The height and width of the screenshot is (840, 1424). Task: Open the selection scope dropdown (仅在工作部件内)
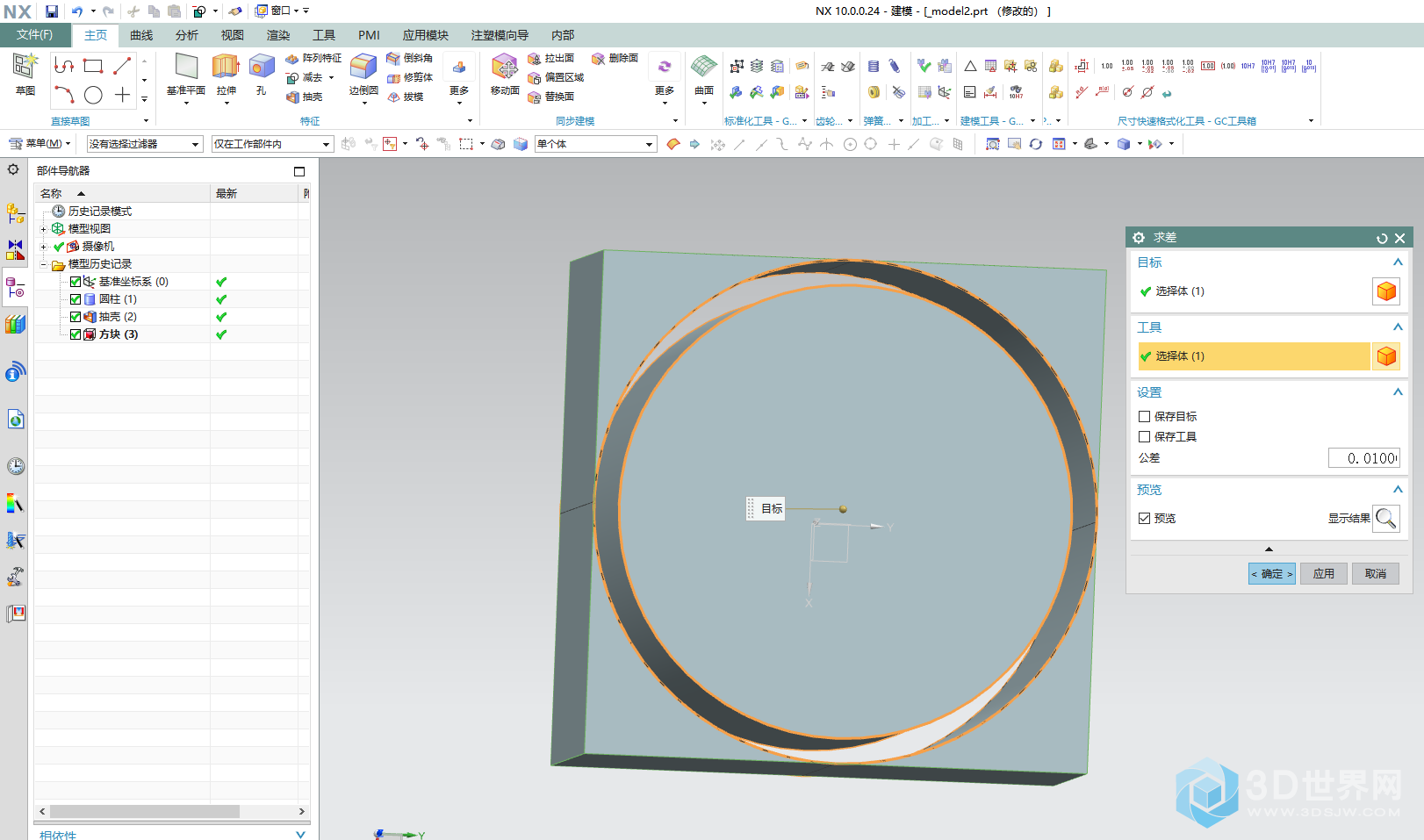tap(272, 144)
